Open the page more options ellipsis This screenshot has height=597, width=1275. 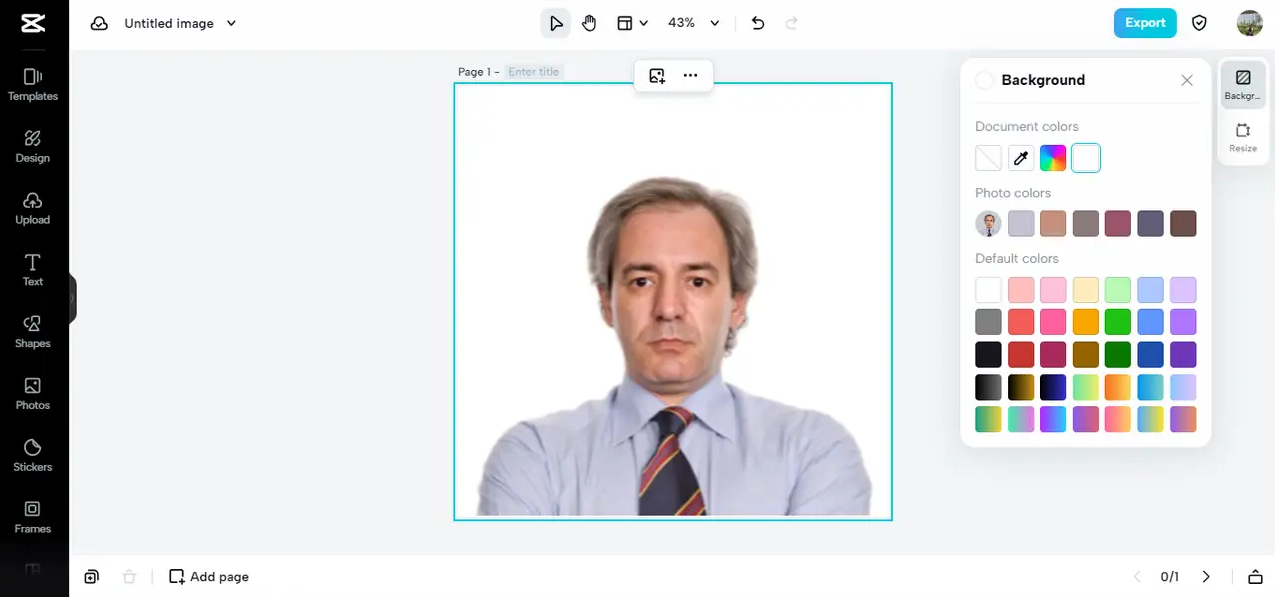tap(690, 75)
